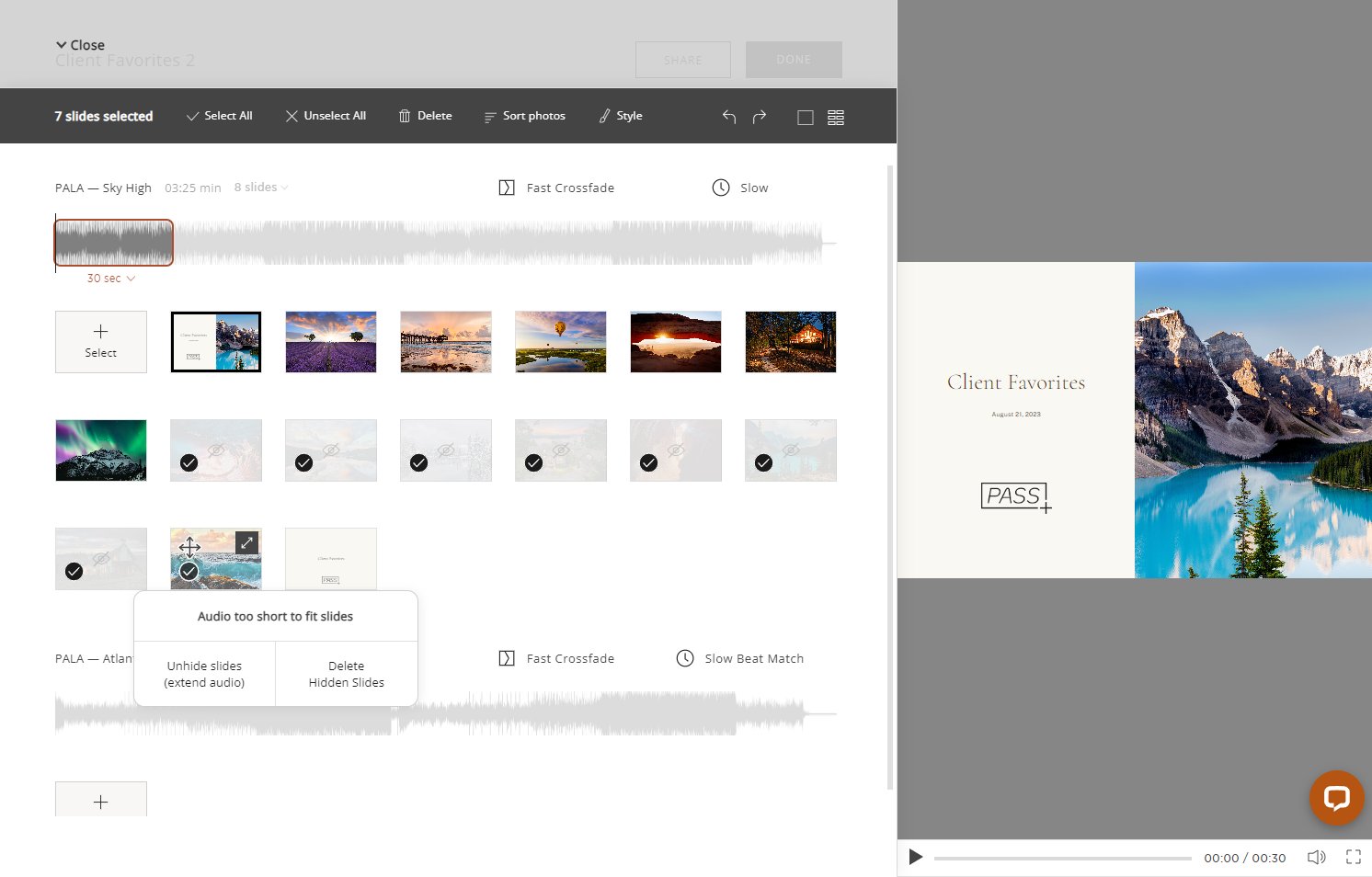Select the lavender field sunset thumbnail

click(331, 342)
